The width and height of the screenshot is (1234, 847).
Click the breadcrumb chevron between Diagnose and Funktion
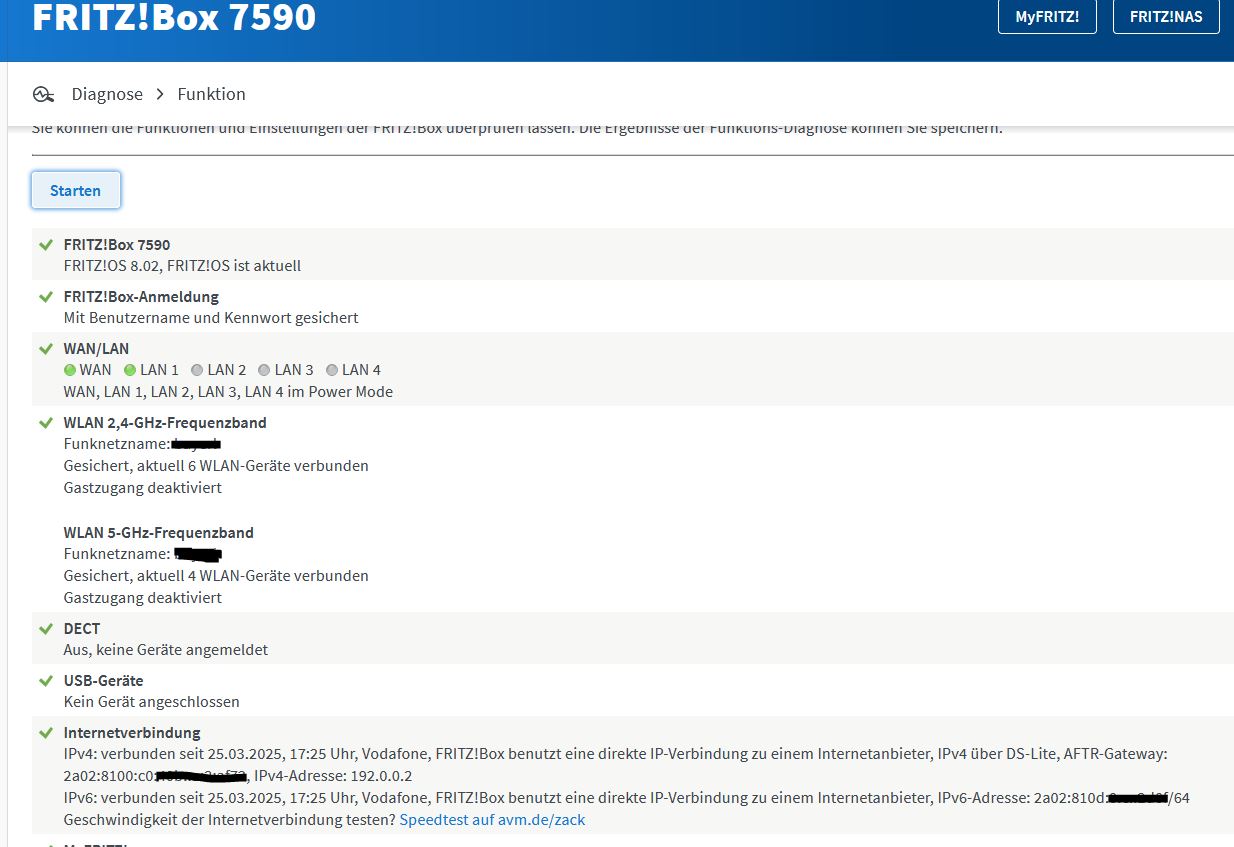click(x=161, y=94)
